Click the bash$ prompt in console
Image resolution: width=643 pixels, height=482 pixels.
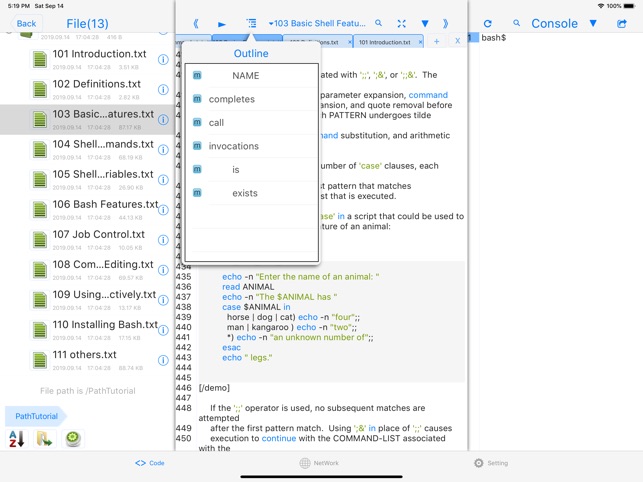tap(493, 38)
